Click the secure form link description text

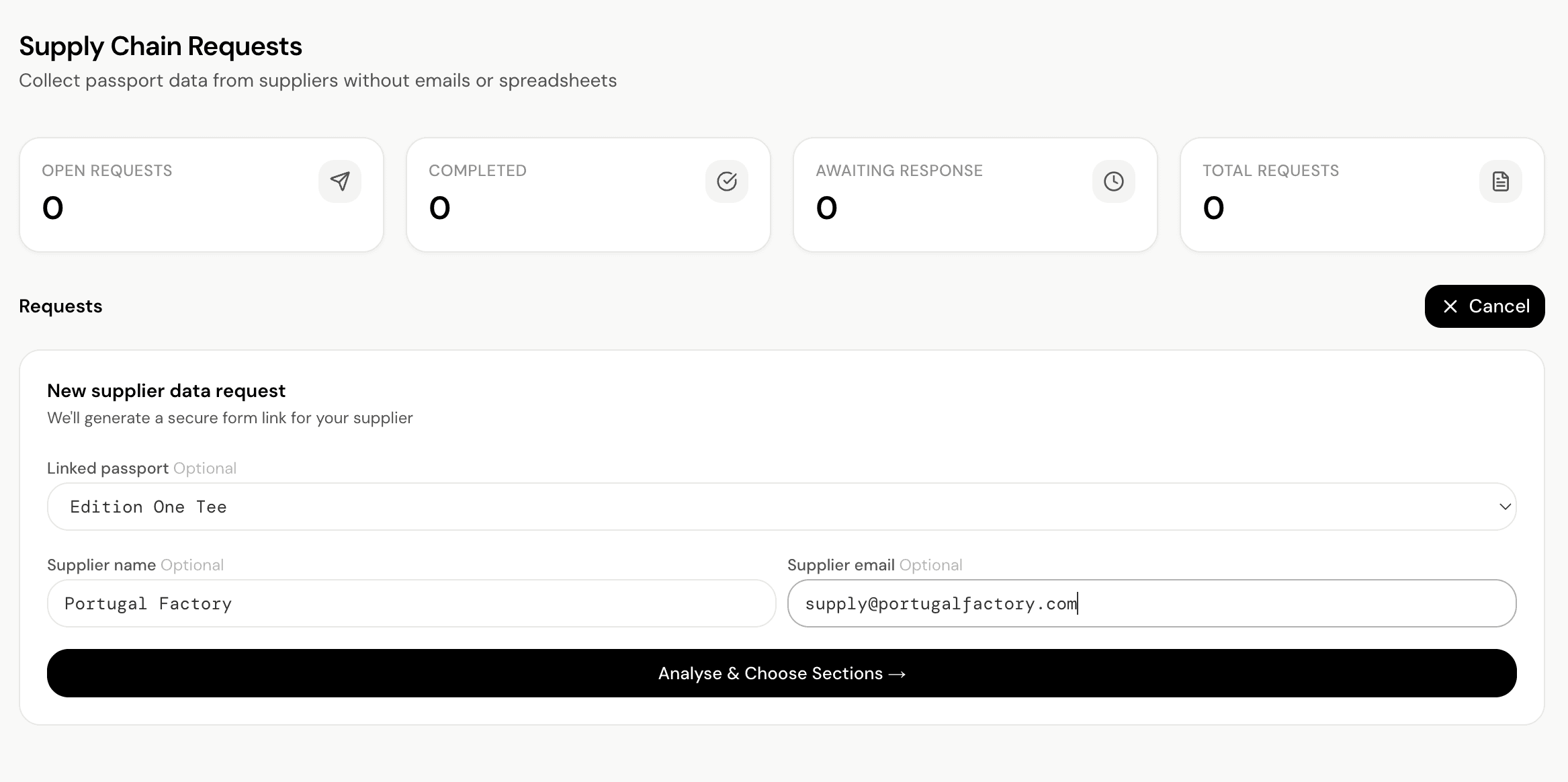pos(230,418)
